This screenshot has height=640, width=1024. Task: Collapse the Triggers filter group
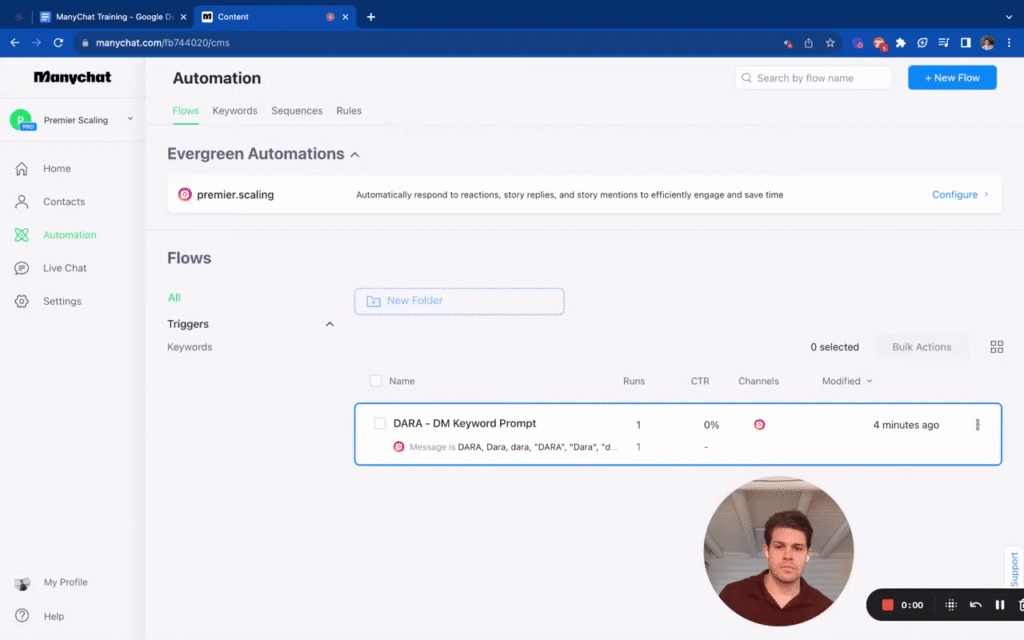coord(329,324)
